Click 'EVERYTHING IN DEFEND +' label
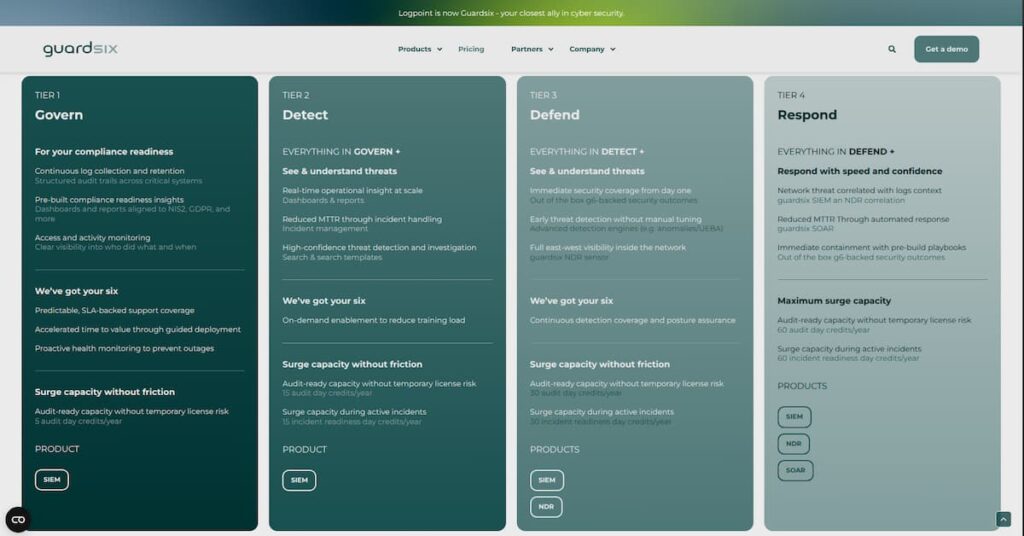1024x536 pixels. pyautogui.click(x=835, y=151)
